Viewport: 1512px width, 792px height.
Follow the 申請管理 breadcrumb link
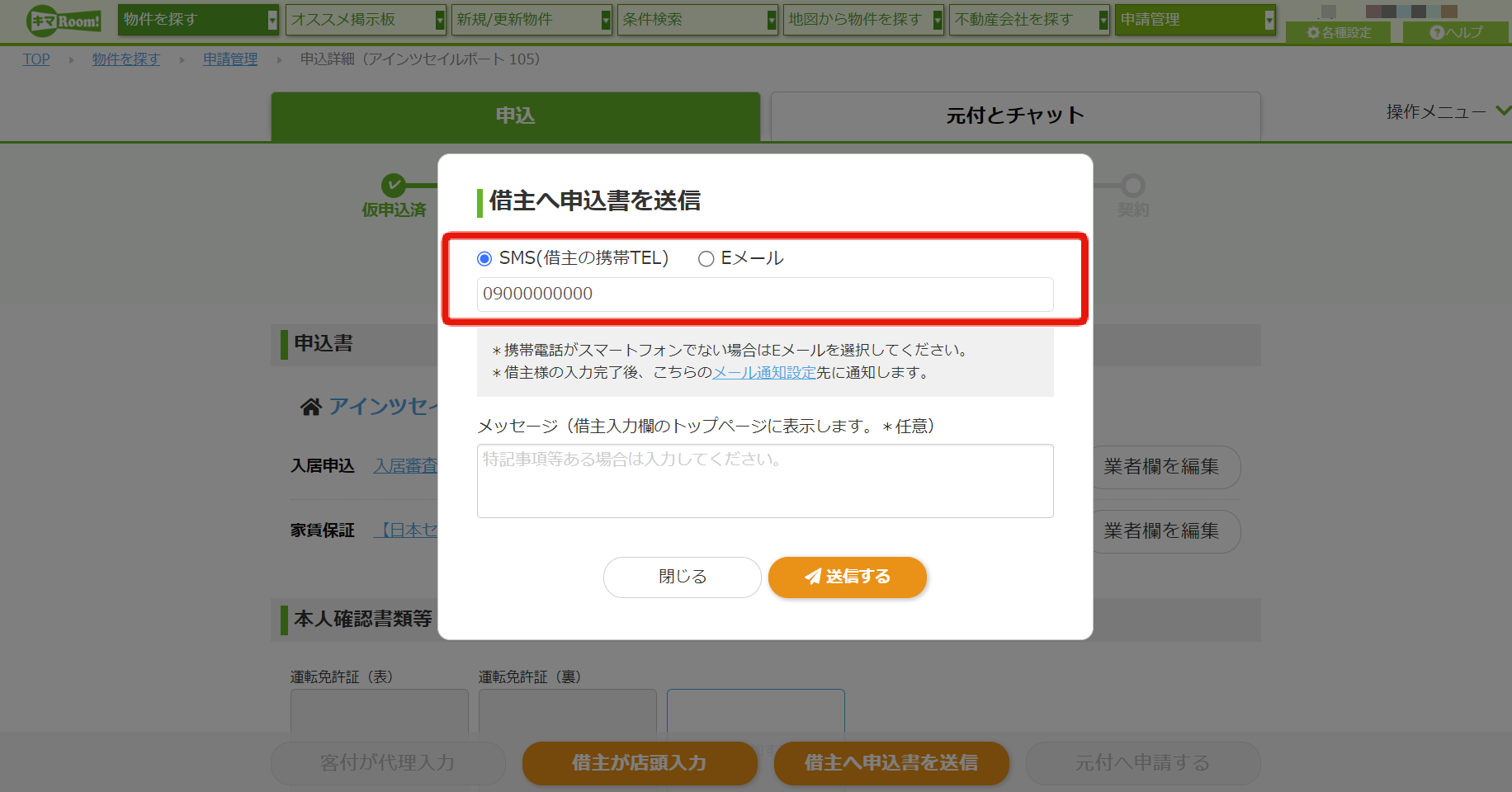230,59
